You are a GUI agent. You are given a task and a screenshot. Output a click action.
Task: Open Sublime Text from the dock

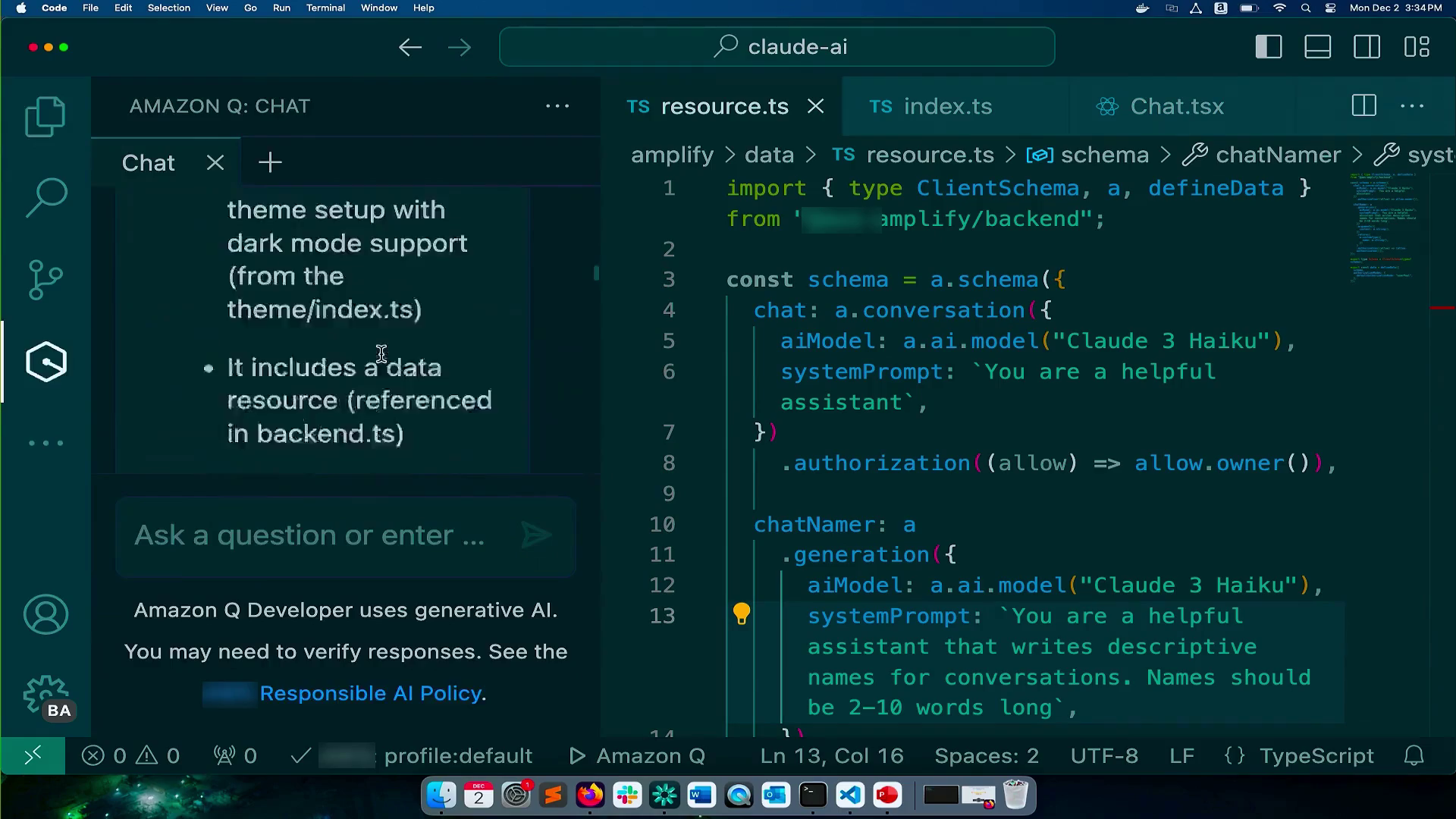coord(553,795)
